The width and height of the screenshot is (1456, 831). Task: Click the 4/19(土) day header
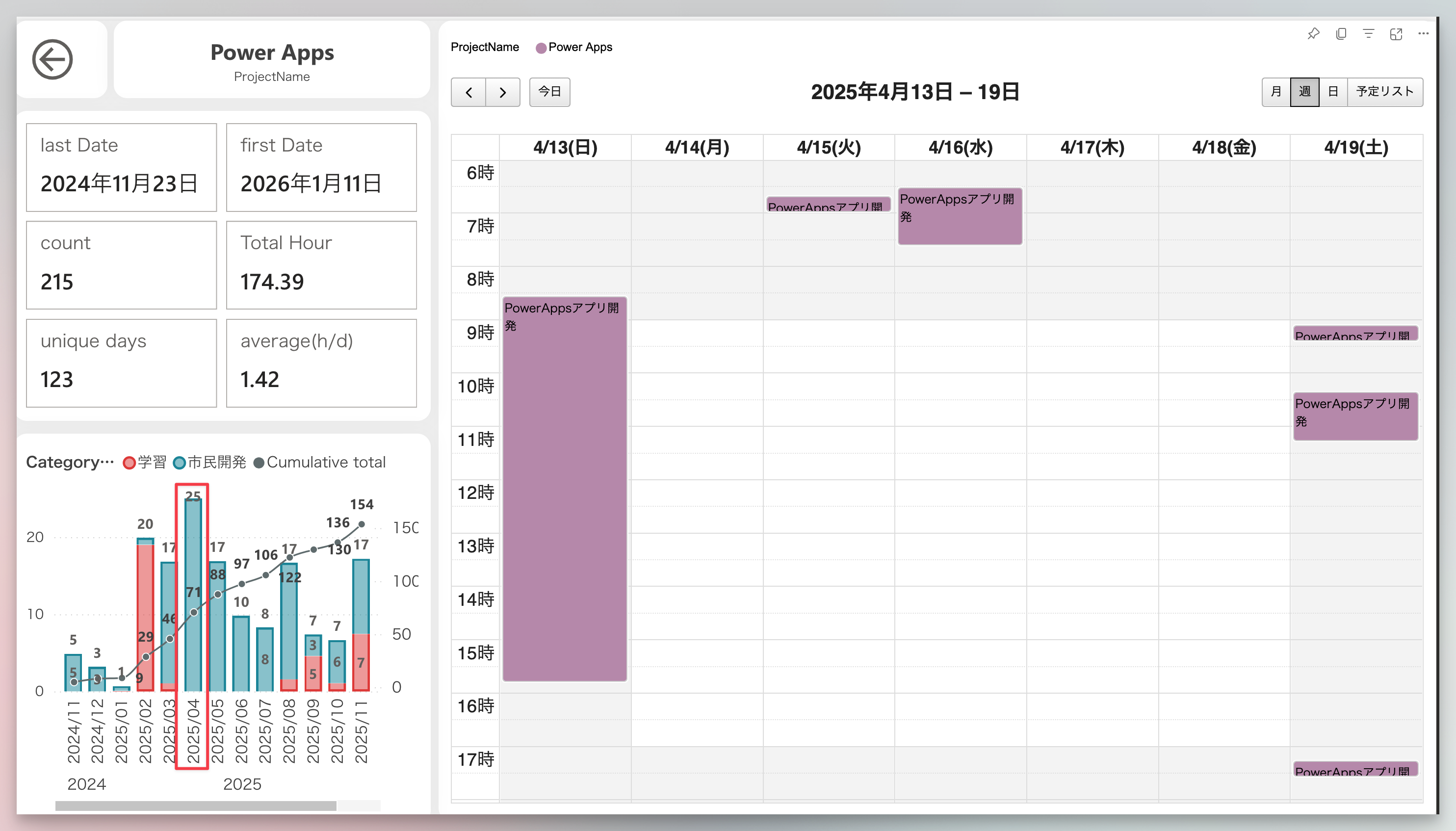point(1356,148)
